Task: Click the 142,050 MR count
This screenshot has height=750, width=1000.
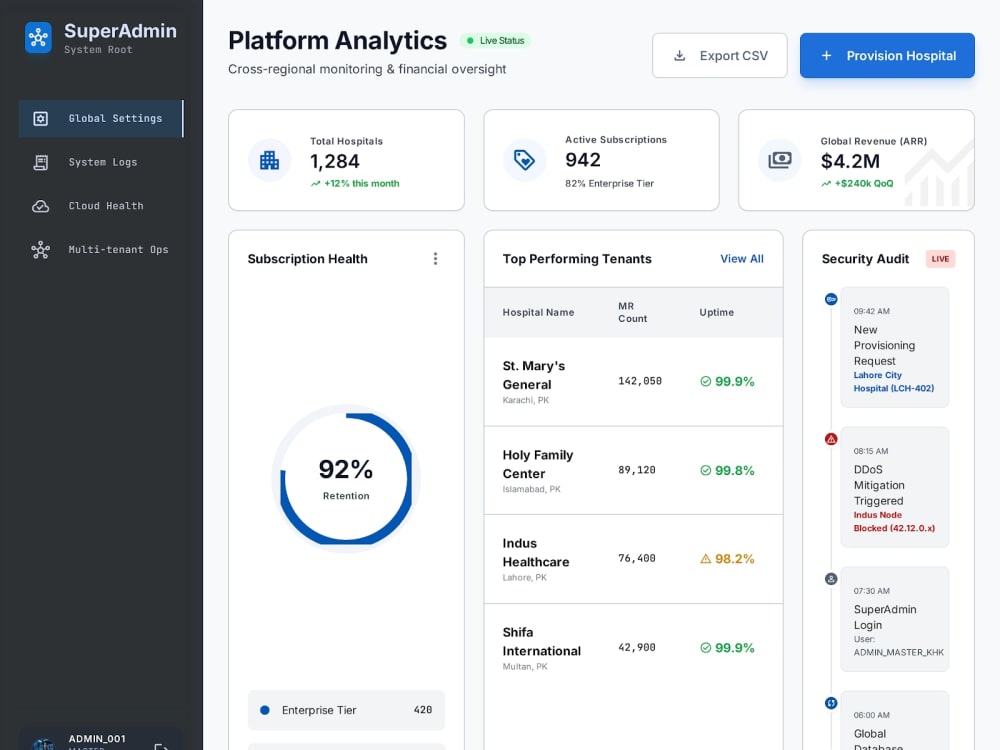Action: [x=640, y=381]
